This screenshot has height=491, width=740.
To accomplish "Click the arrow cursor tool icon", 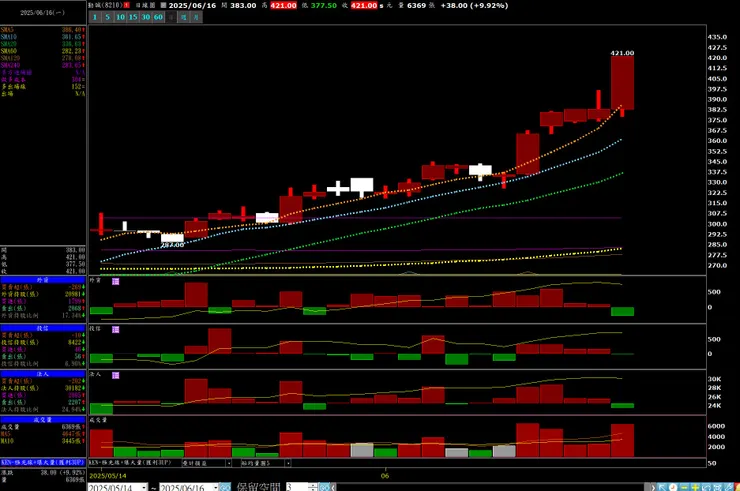I will click(x=662, y=487).
